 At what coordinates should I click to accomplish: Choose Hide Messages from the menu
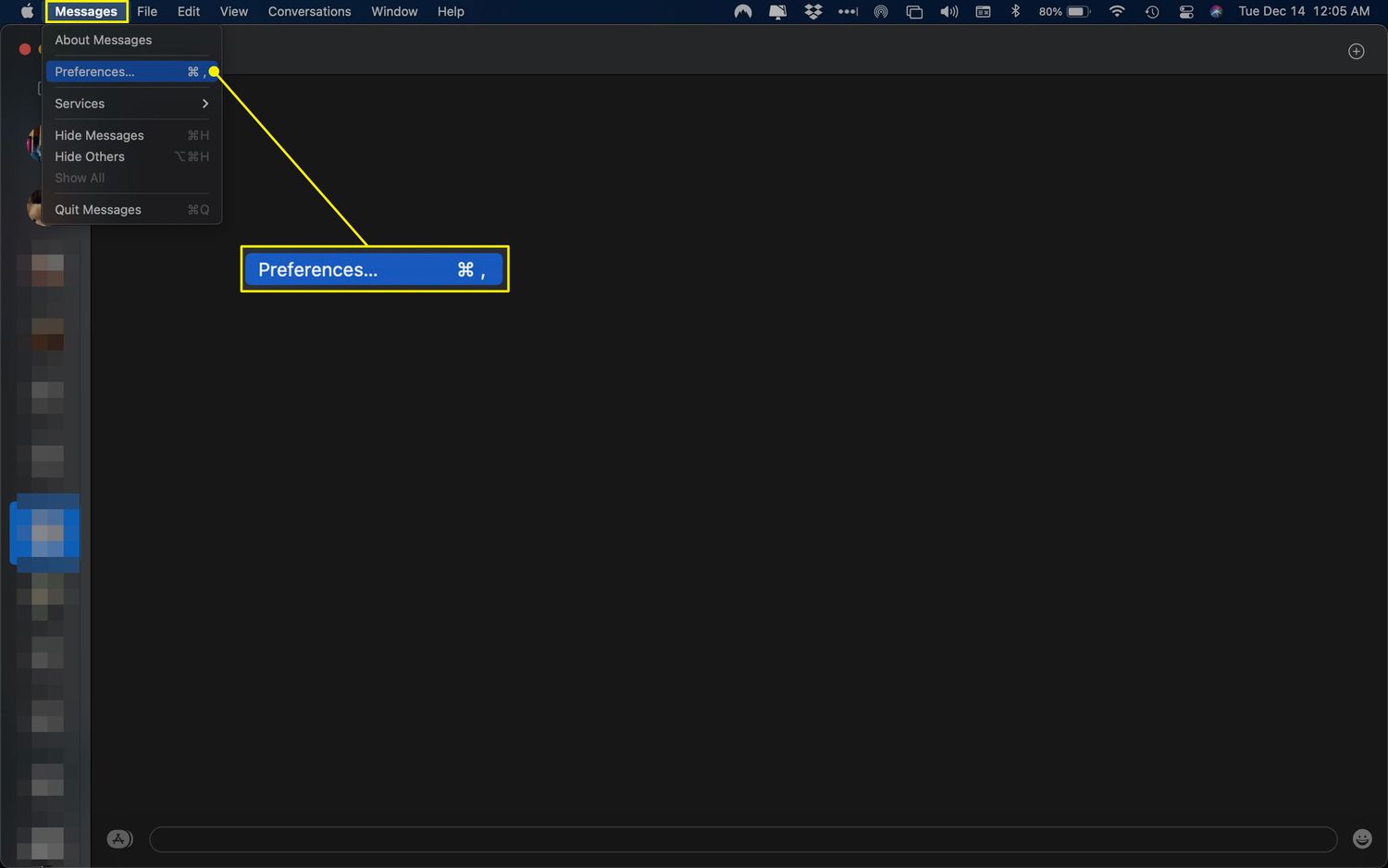100,135
